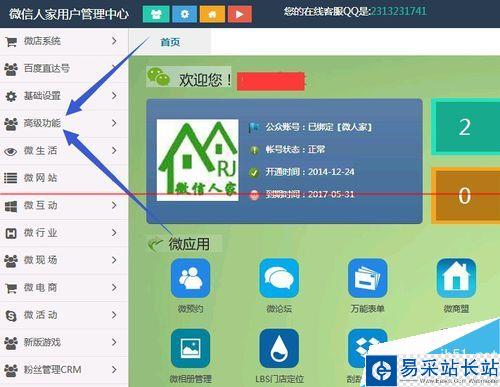This screenshot has height=387, width=500.
Task: Expand the 微互动 chevron
Action: pyautogui.click(x=114, y=205)
